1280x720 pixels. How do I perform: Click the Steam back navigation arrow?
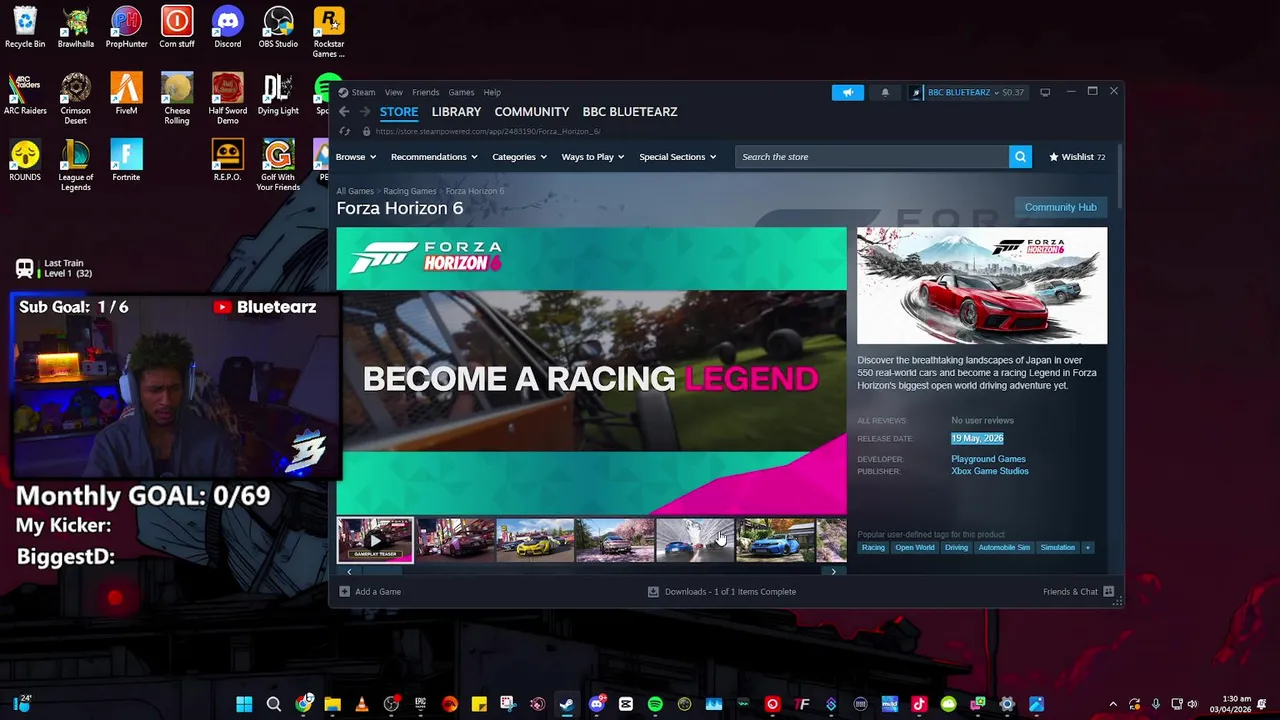pos(344,112)
